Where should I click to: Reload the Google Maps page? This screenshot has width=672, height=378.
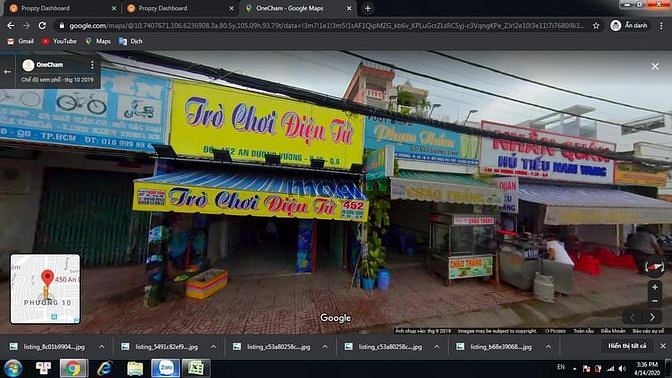[x=42, y=26]
